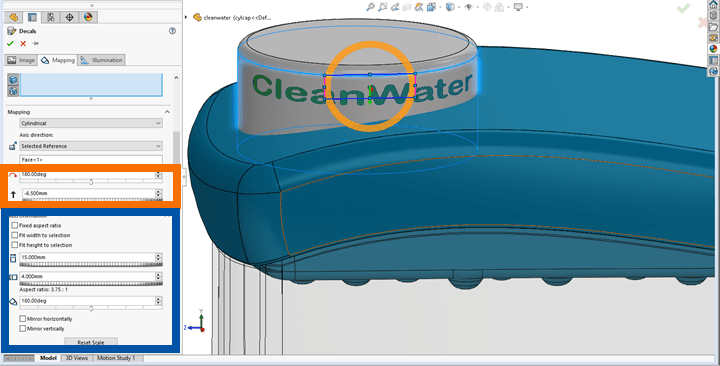The image size is (720, 366).
Task: Expand the cleanwater flyout tree arrow
Action: (186, 17)
